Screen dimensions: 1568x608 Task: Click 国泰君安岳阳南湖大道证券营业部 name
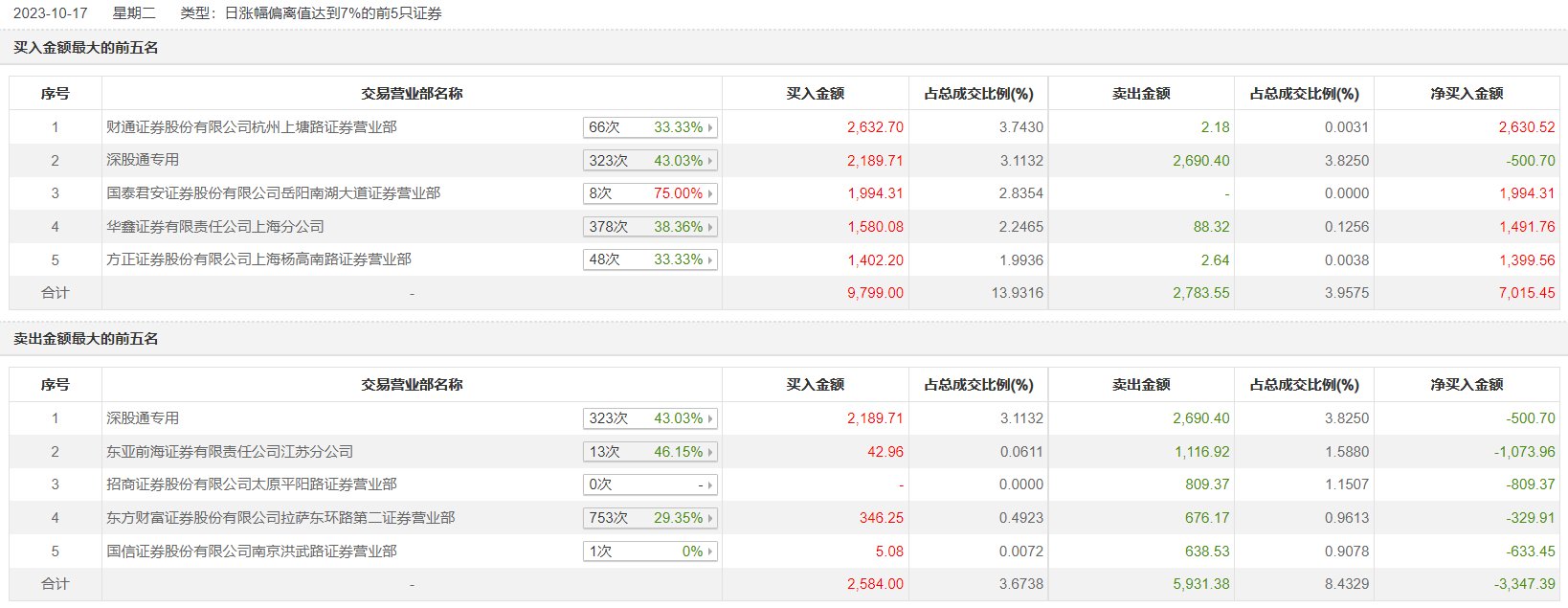coord(274,193)
